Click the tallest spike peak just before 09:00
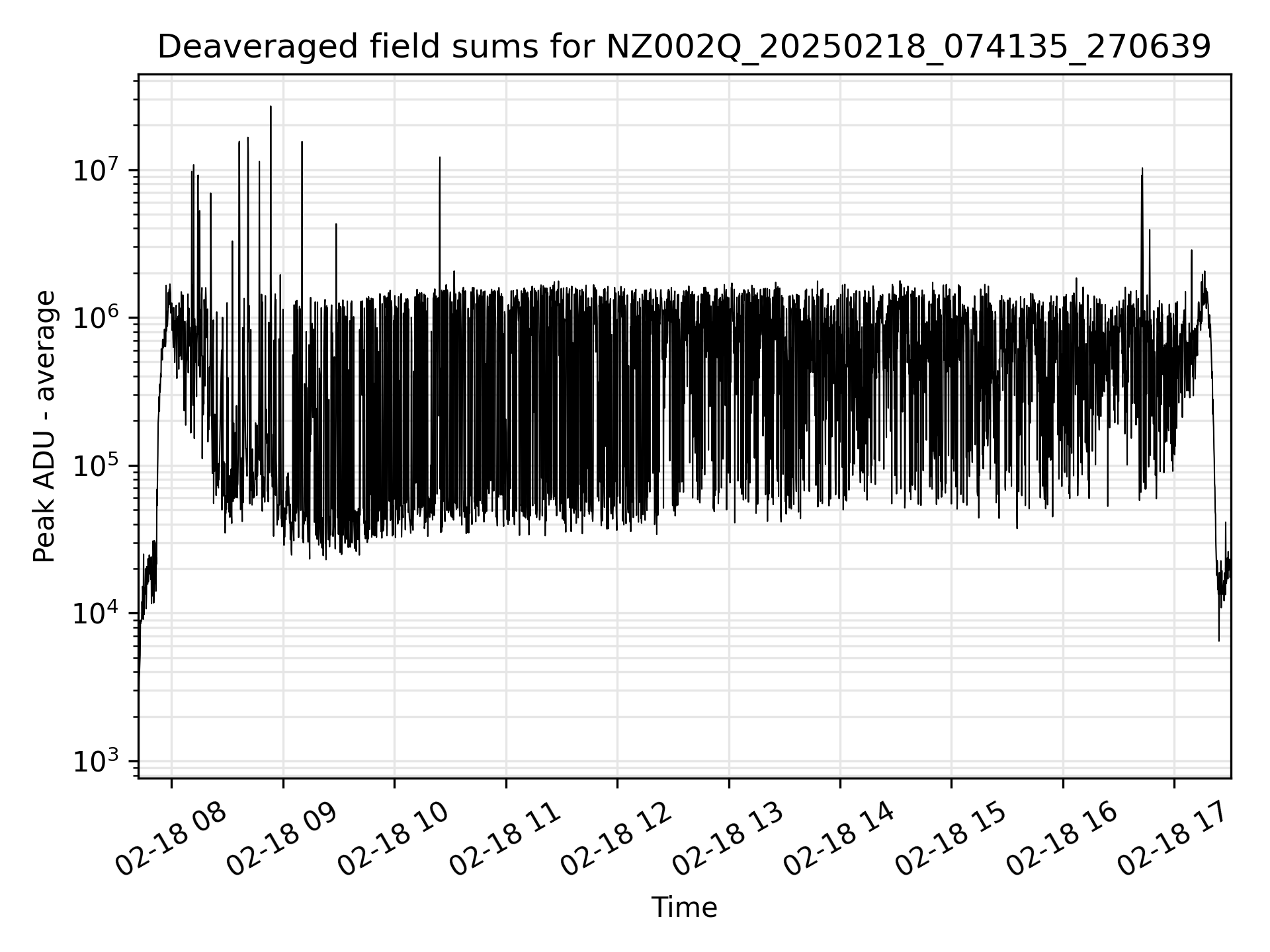Viewport: 1270px width, 952px height. (271, 106)
